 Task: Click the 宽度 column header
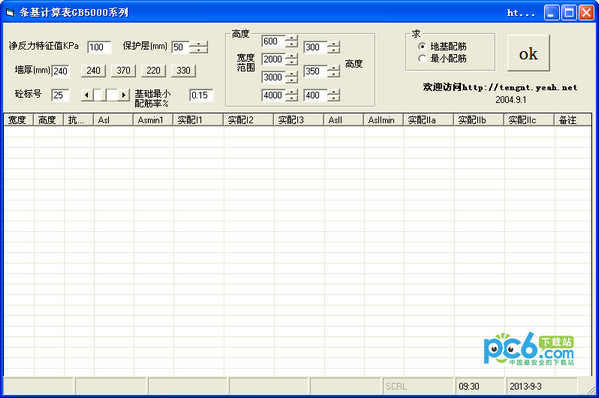point(19,120)
